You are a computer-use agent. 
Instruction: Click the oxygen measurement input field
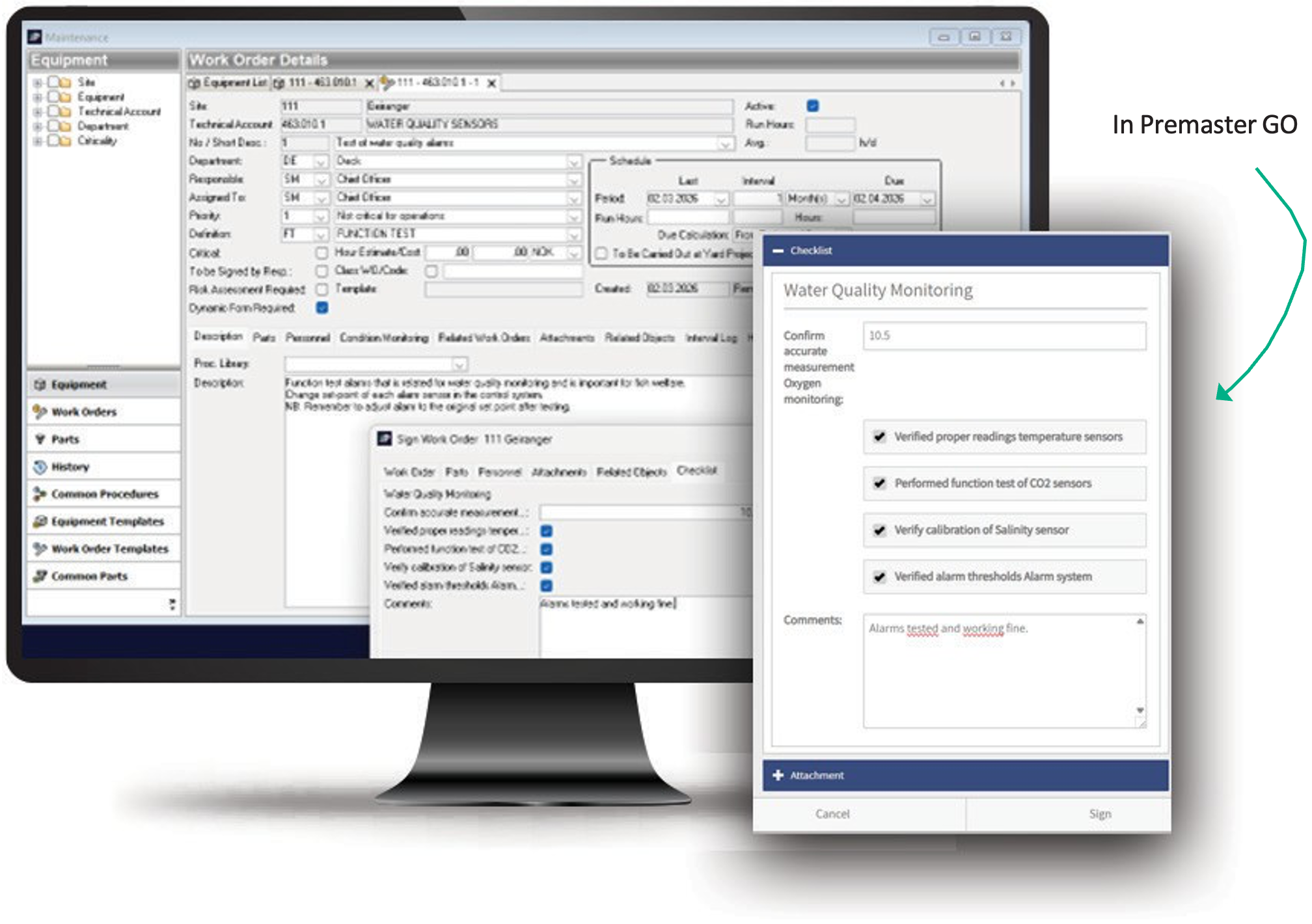click(1004, 336)
